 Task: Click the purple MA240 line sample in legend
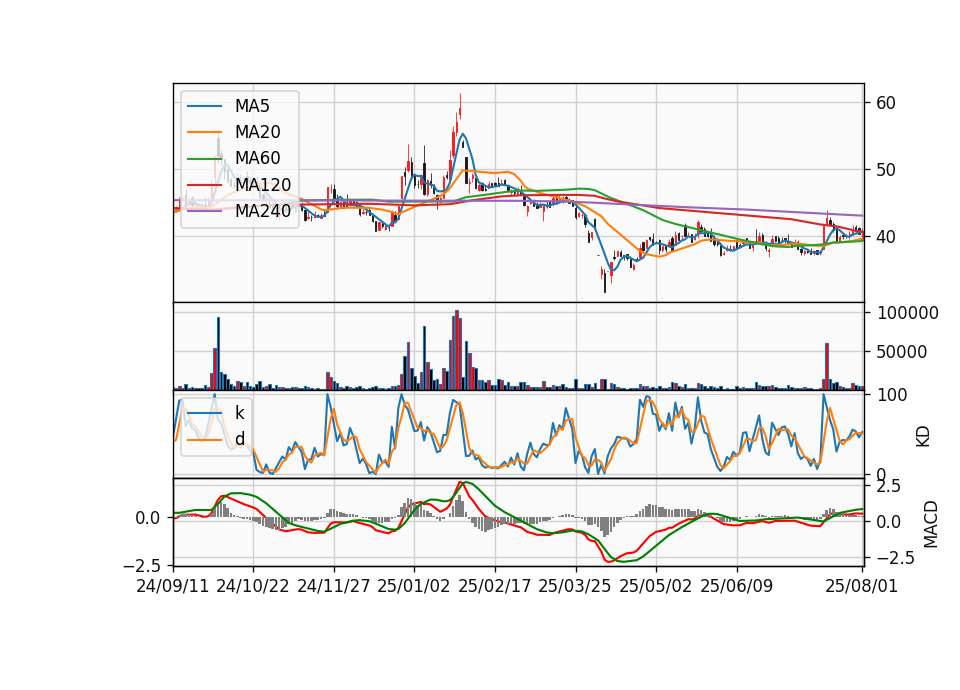pyautogui.click(x=204, y=211)
